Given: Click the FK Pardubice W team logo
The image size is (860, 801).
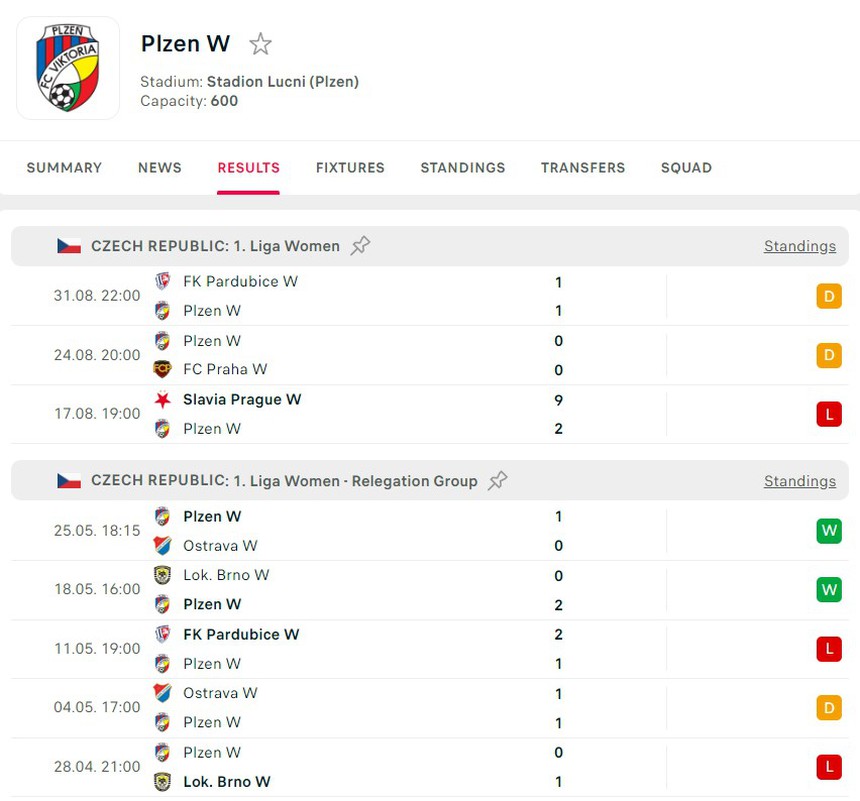Looking at the screenshot, I should [x=162, y=281].
